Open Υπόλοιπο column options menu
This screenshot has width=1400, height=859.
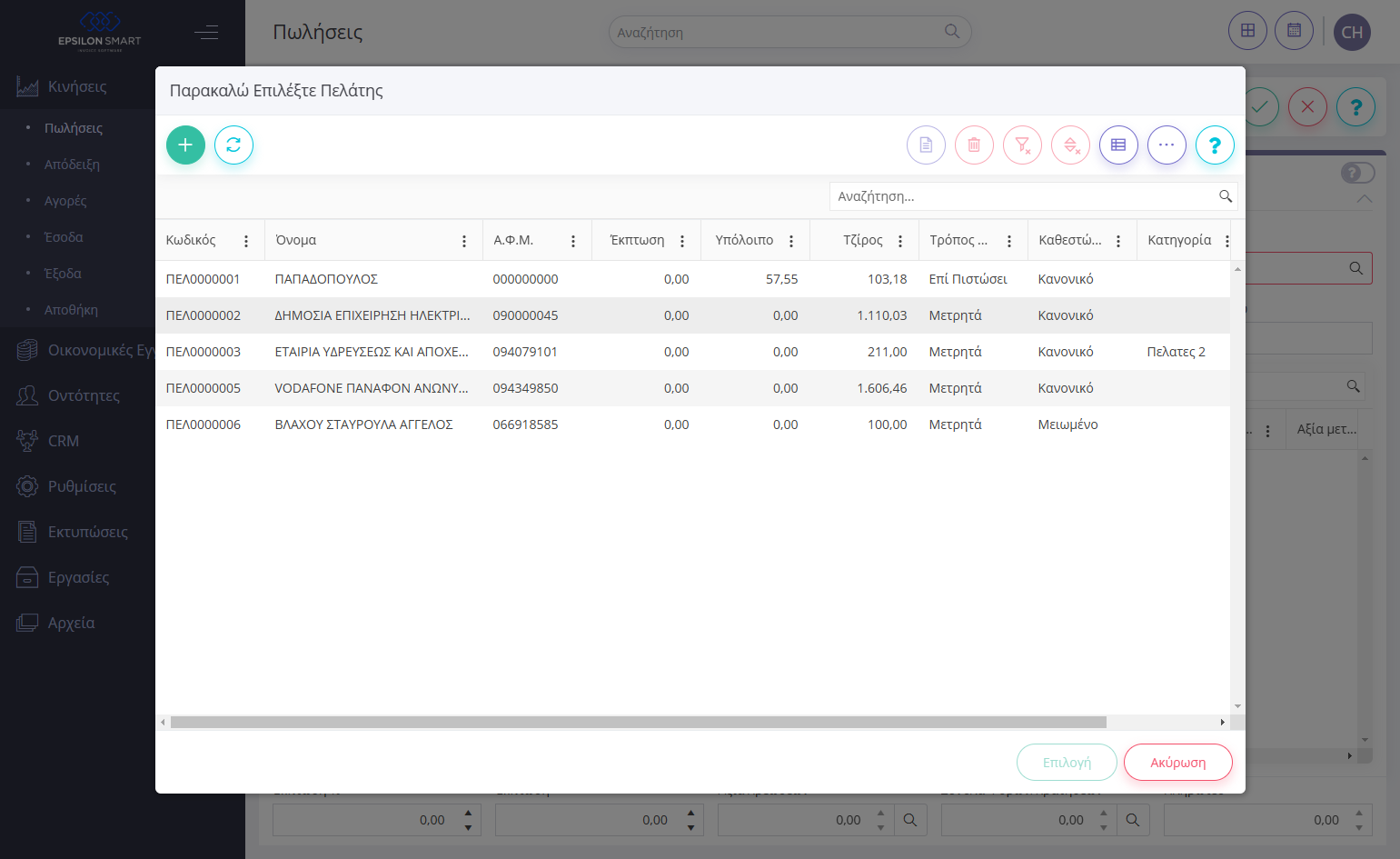pyautogui.click(x=791, y=241)
